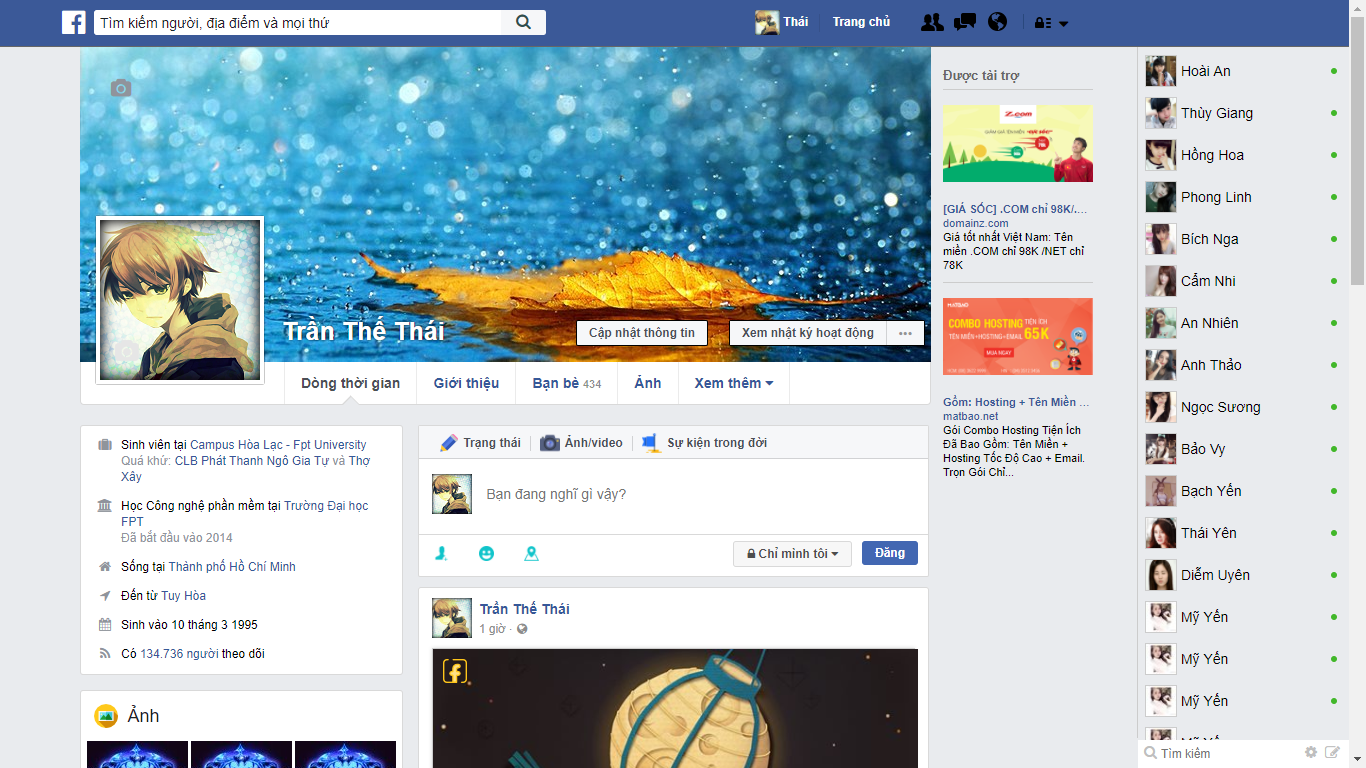The height and width of the screenshot is (768, 1366).
Task: Open chat with Thùy Giang
Action: coord(1243,113)
